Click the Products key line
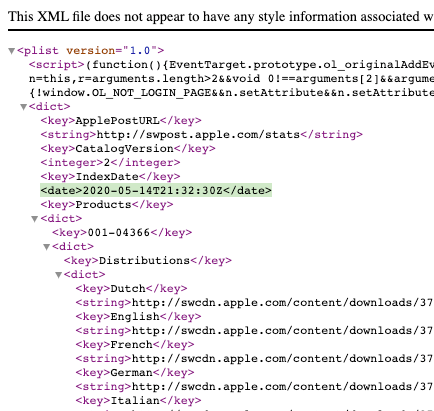The width and height of the screenshot is (434, 411). coord(107,204)
